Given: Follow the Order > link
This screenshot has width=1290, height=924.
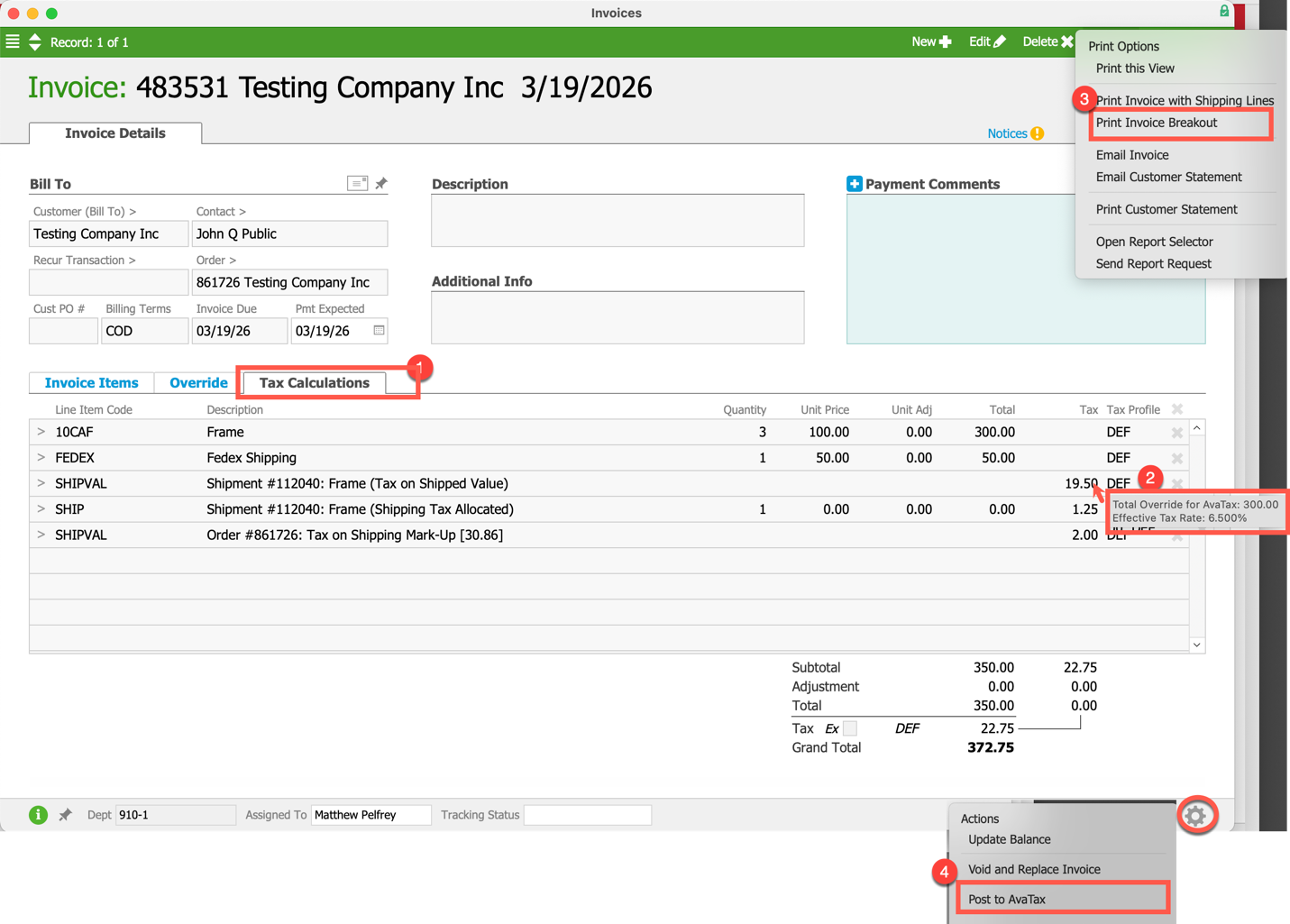Looking at the screenshot, I should coord(216,261).
